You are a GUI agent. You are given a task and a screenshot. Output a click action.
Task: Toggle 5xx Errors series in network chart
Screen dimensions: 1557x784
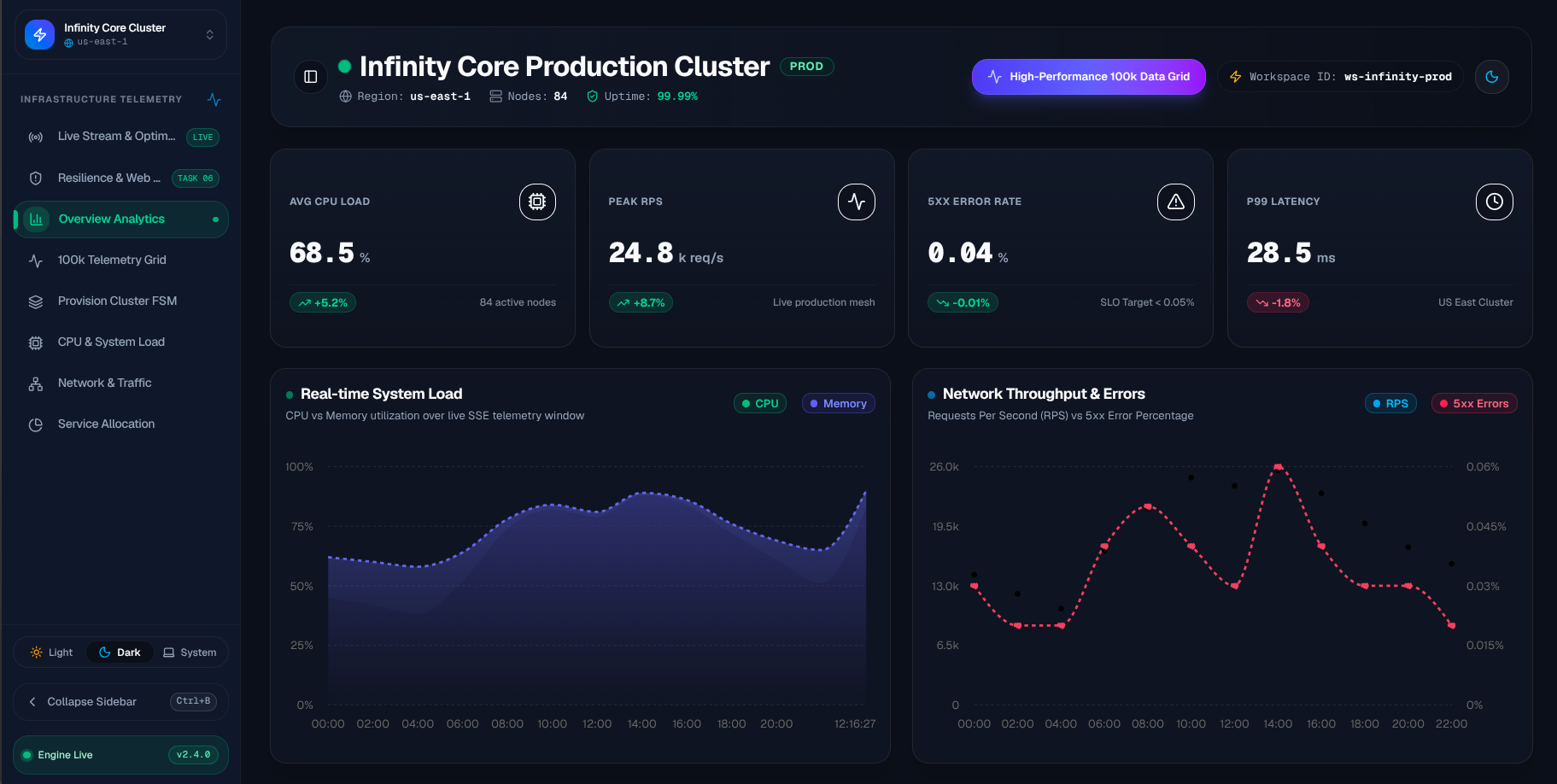click(x=1474, y=403)
